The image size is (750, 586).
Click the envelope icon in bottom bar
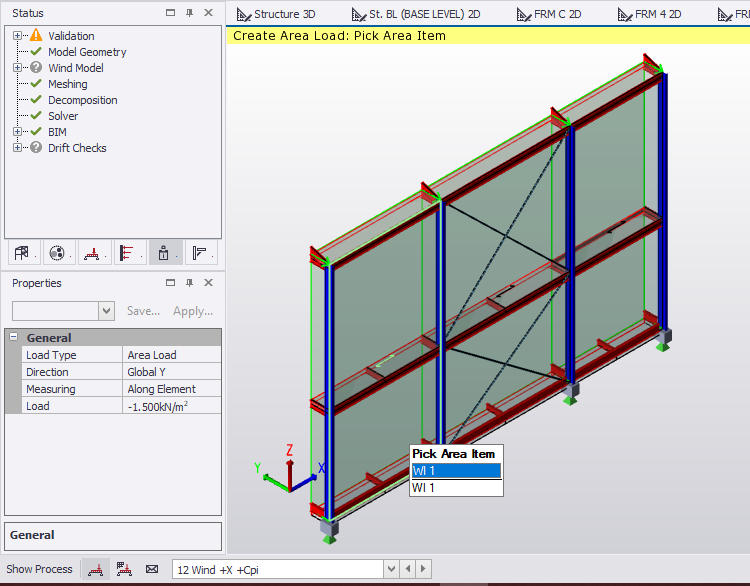tap(152, 569)
